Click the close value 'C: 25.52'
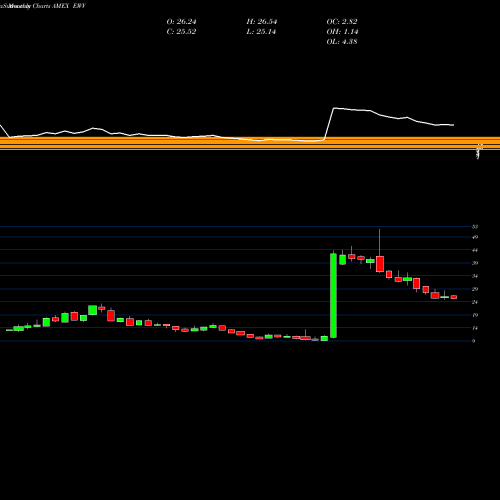The height and width of the screenshot is (500, 500). click(x=181, y=32)
